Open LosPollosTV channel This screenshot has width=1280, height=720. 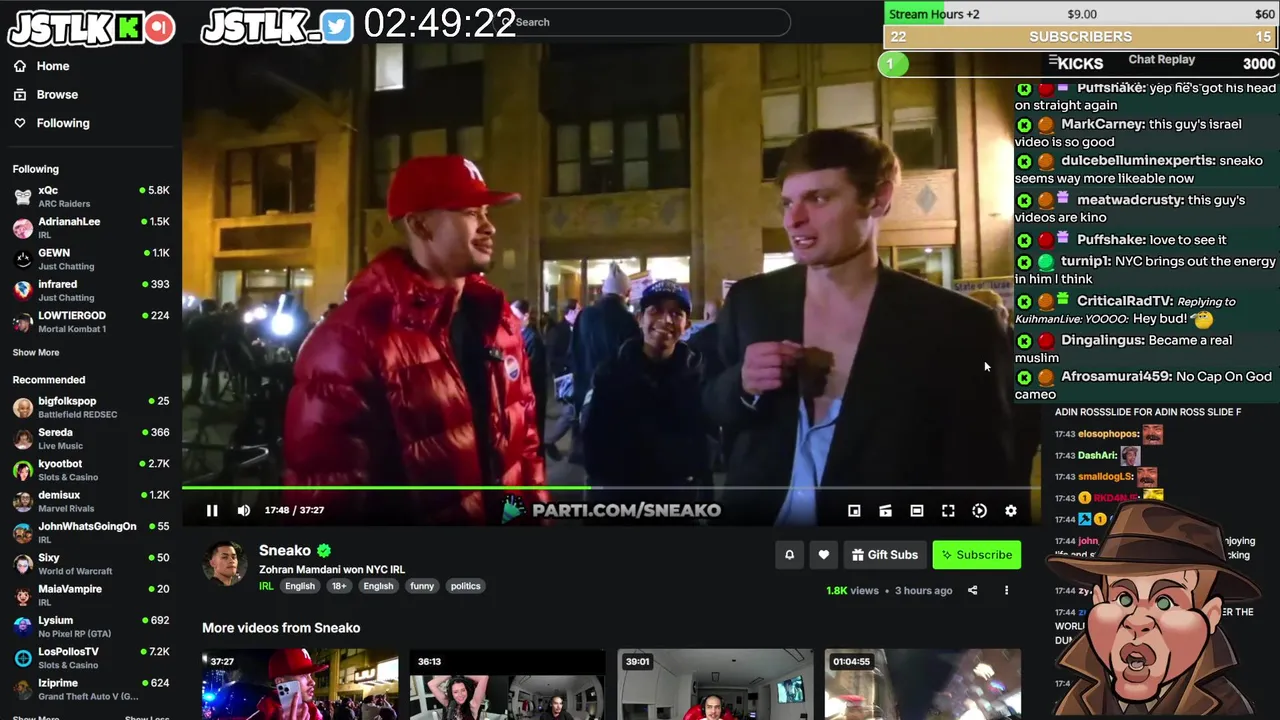91,658
